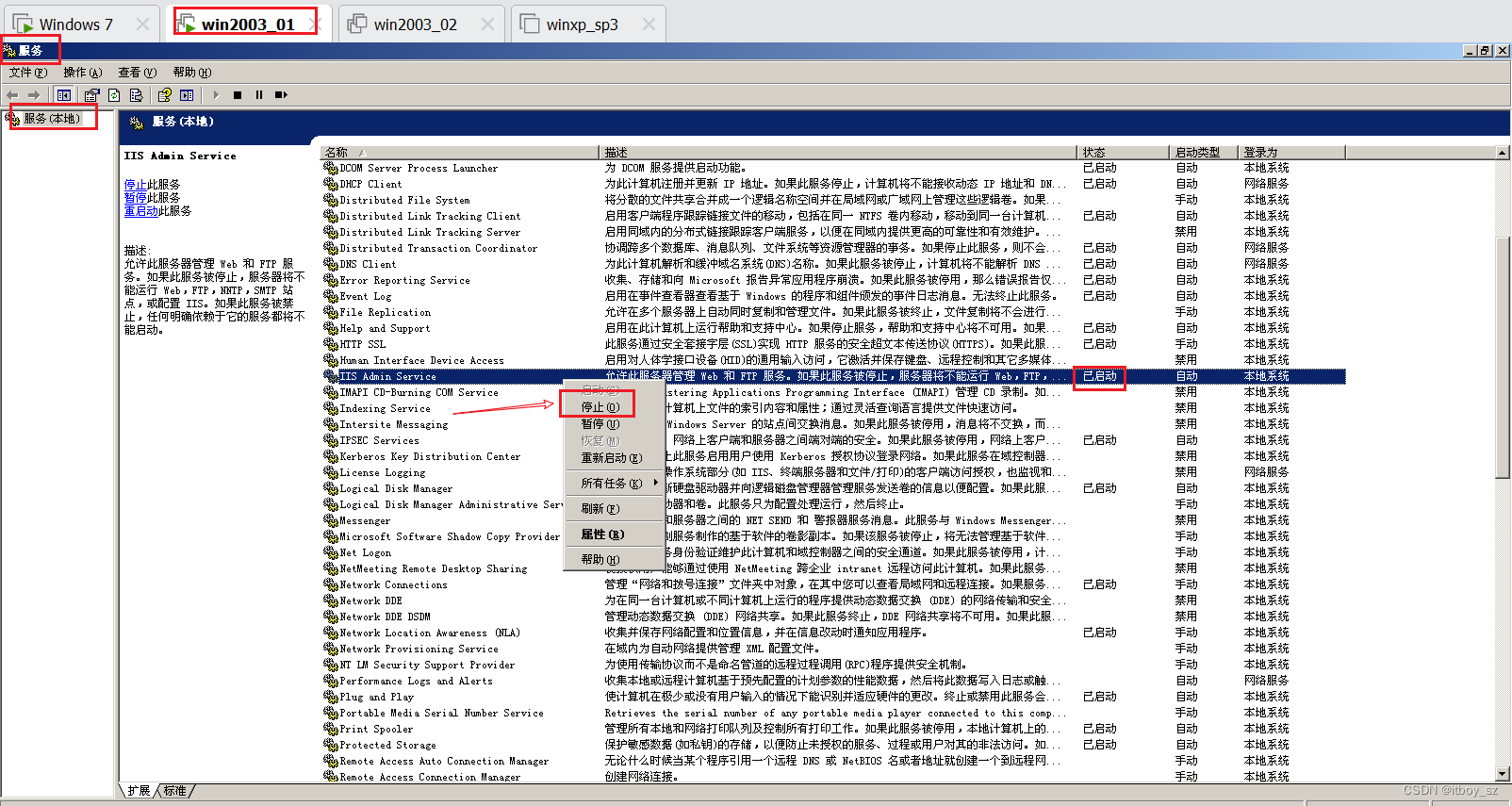Image resolution: width=1512 pixels, height=806 pixels.
Task: Close the winxp_sp3 VM tab
Action: pos(649,25)
